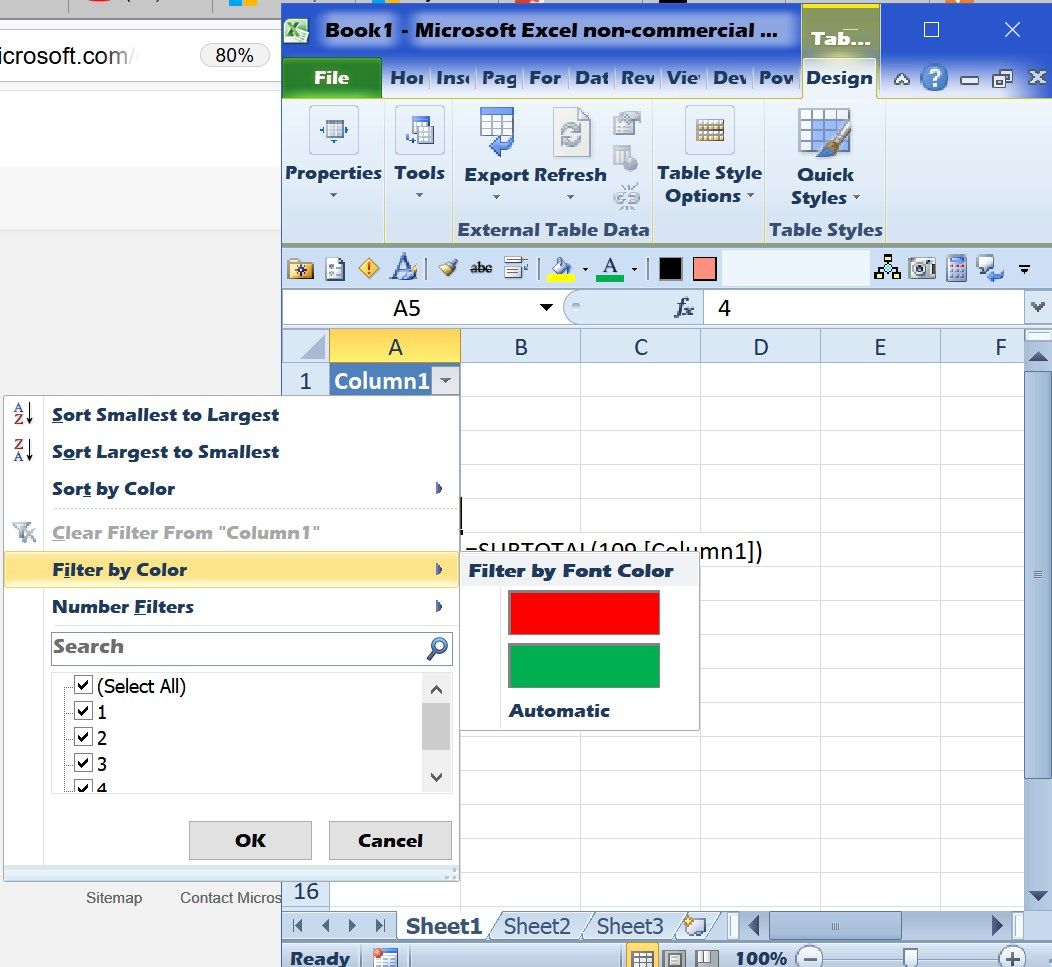
Task: Filter by the green font color swatch
Action: (x=584, y=666)
